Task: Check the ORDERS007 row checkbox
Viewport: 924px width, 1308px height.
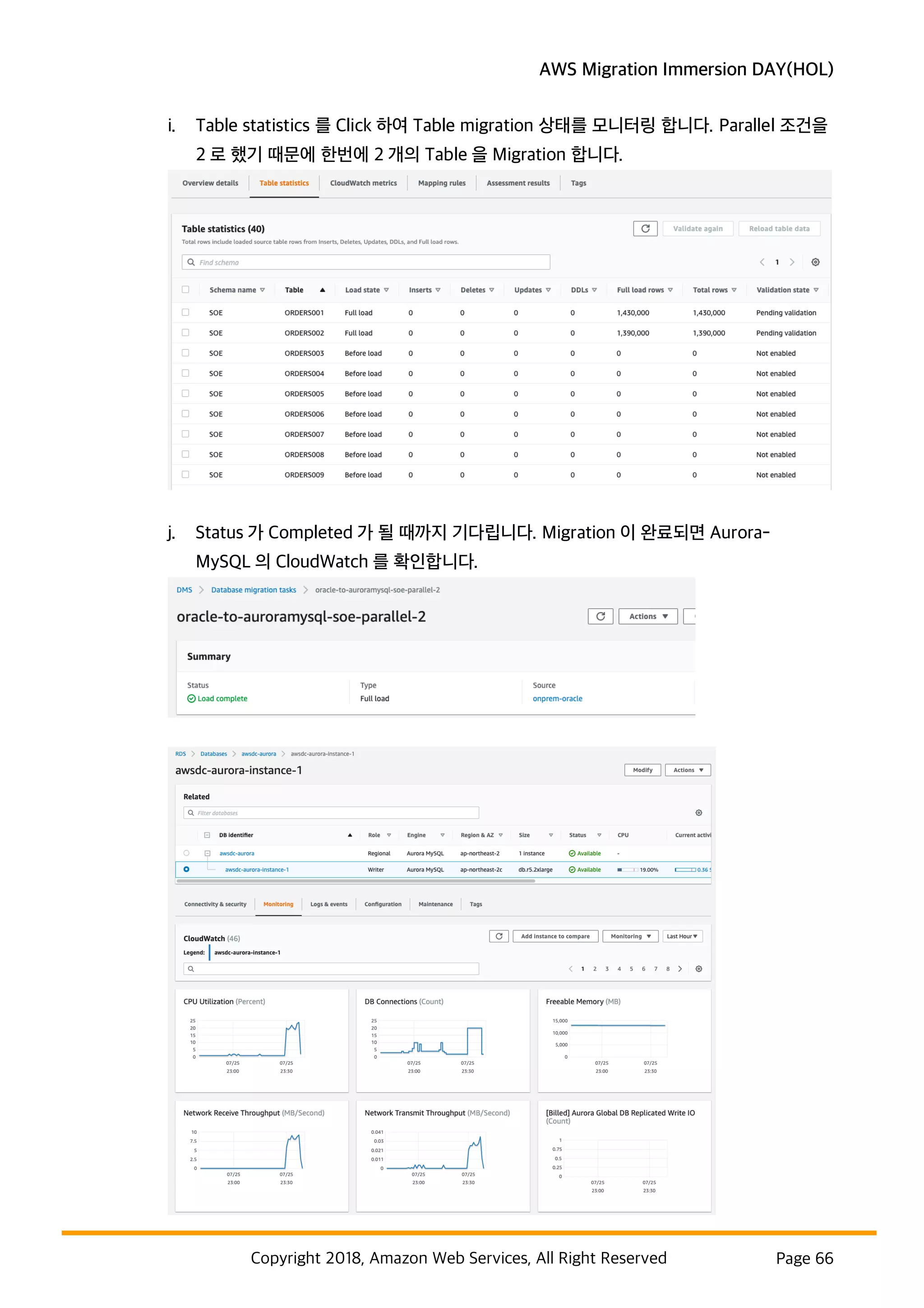Action: 185,434
